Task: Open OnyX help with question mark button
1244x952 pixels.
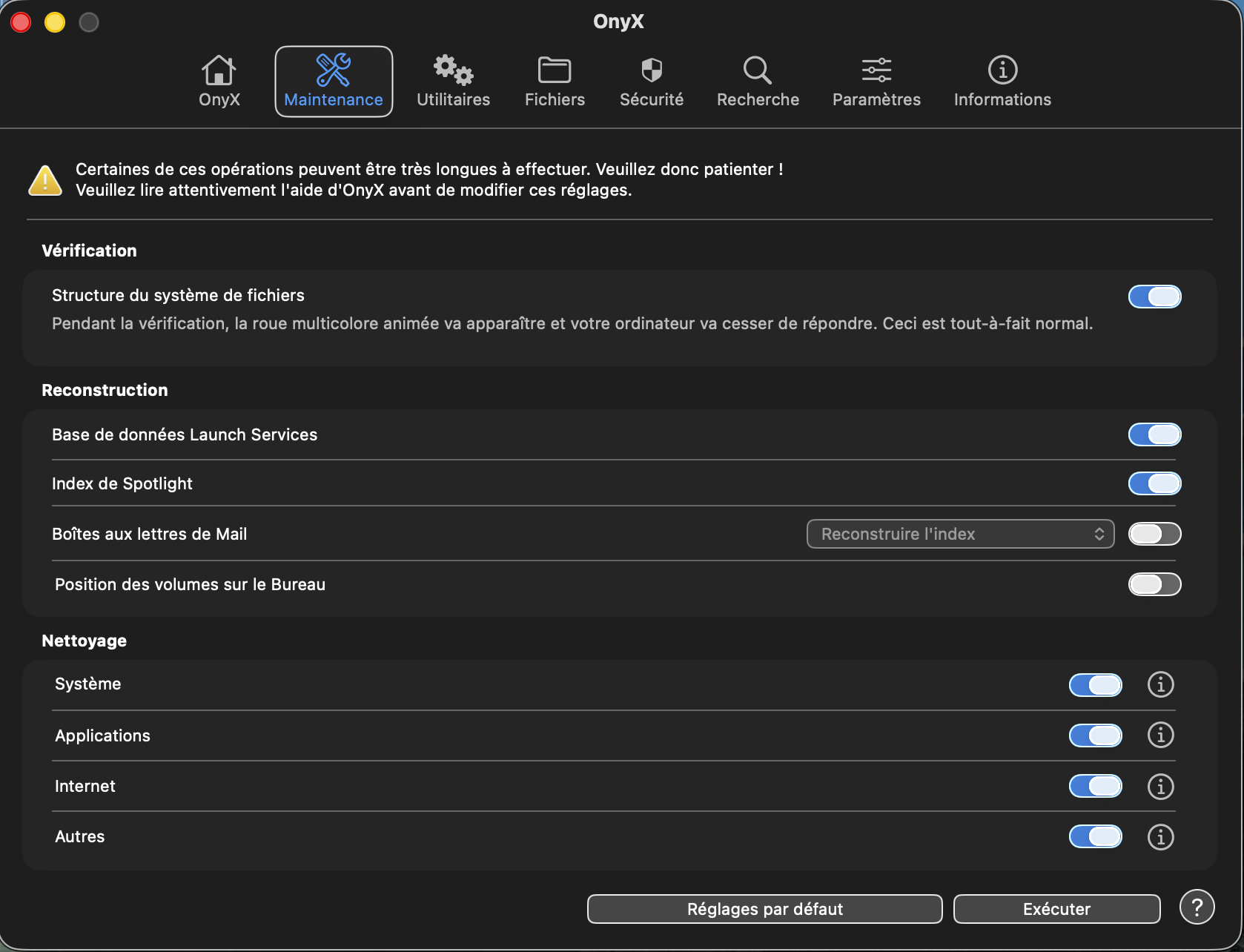Action: [1197, 907]
